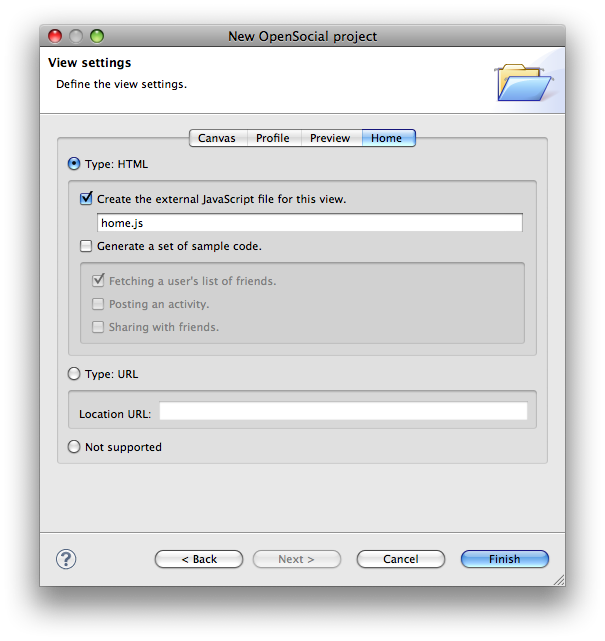Click the Location URL input field
The image size is (605, 641).
click(343, 411)
